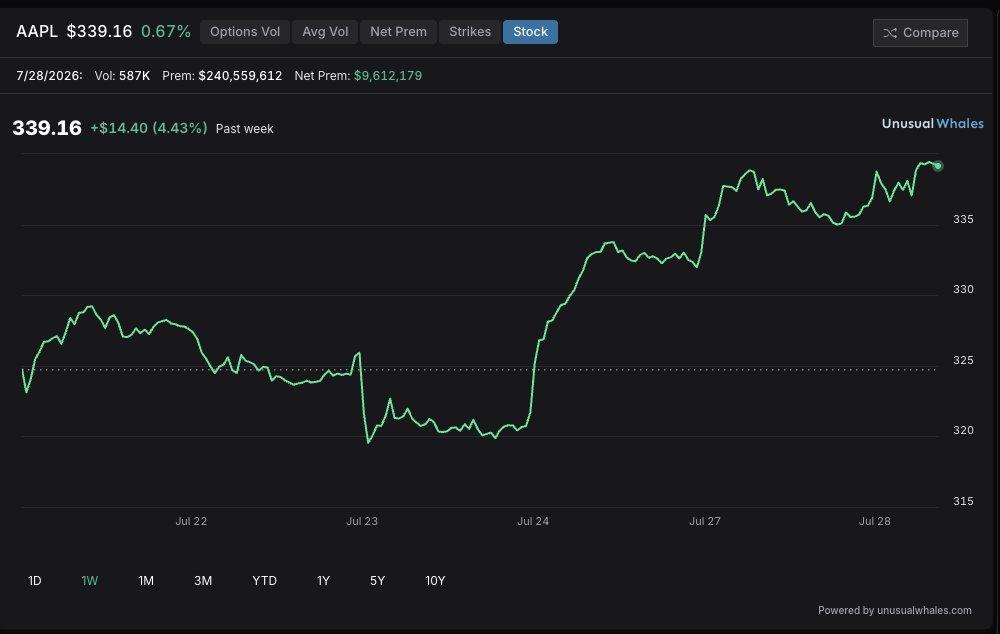Select the Stock tab
Screen dimensions: 1000x634
(531, 32)
